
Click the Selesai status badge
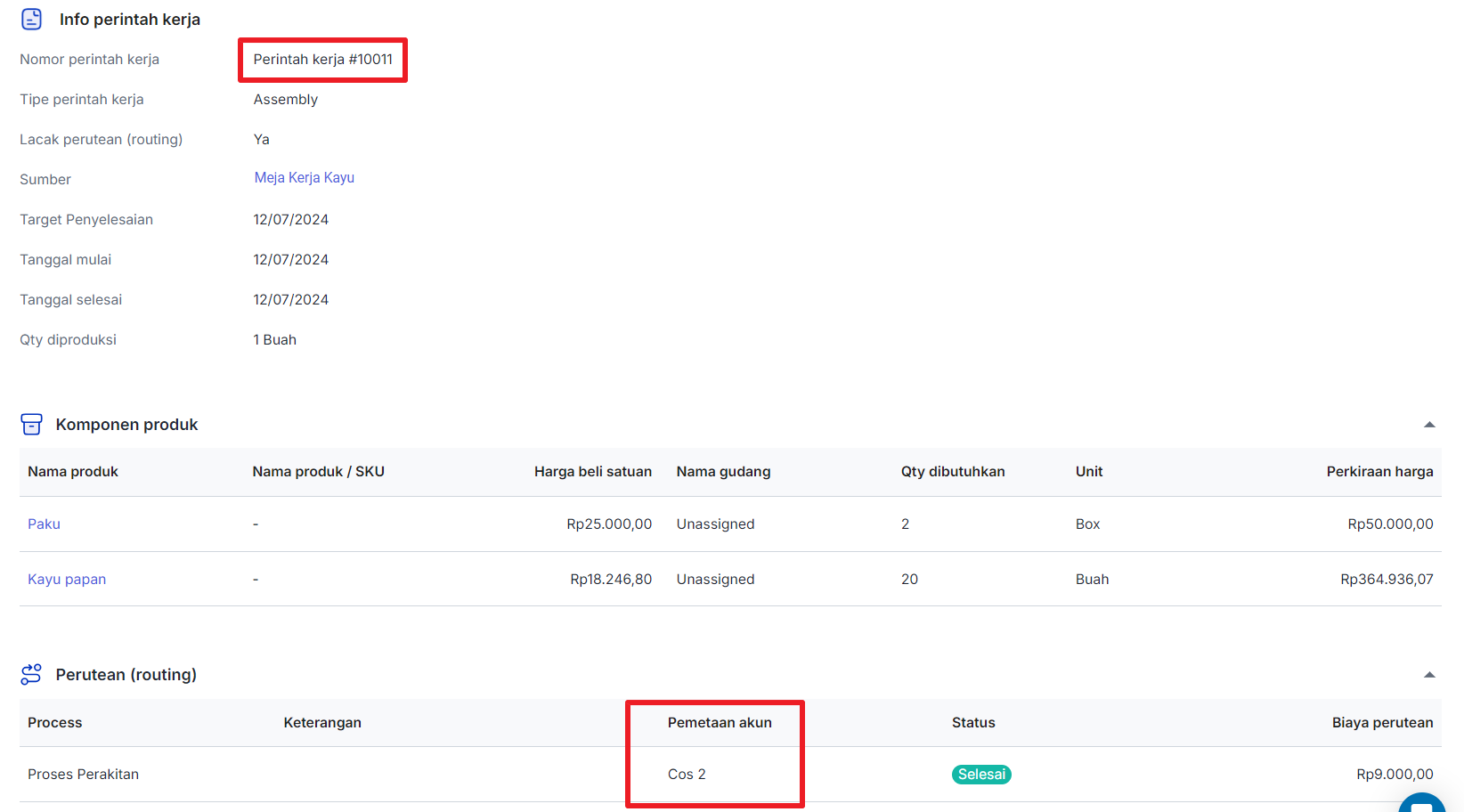[x=981, y=775]
